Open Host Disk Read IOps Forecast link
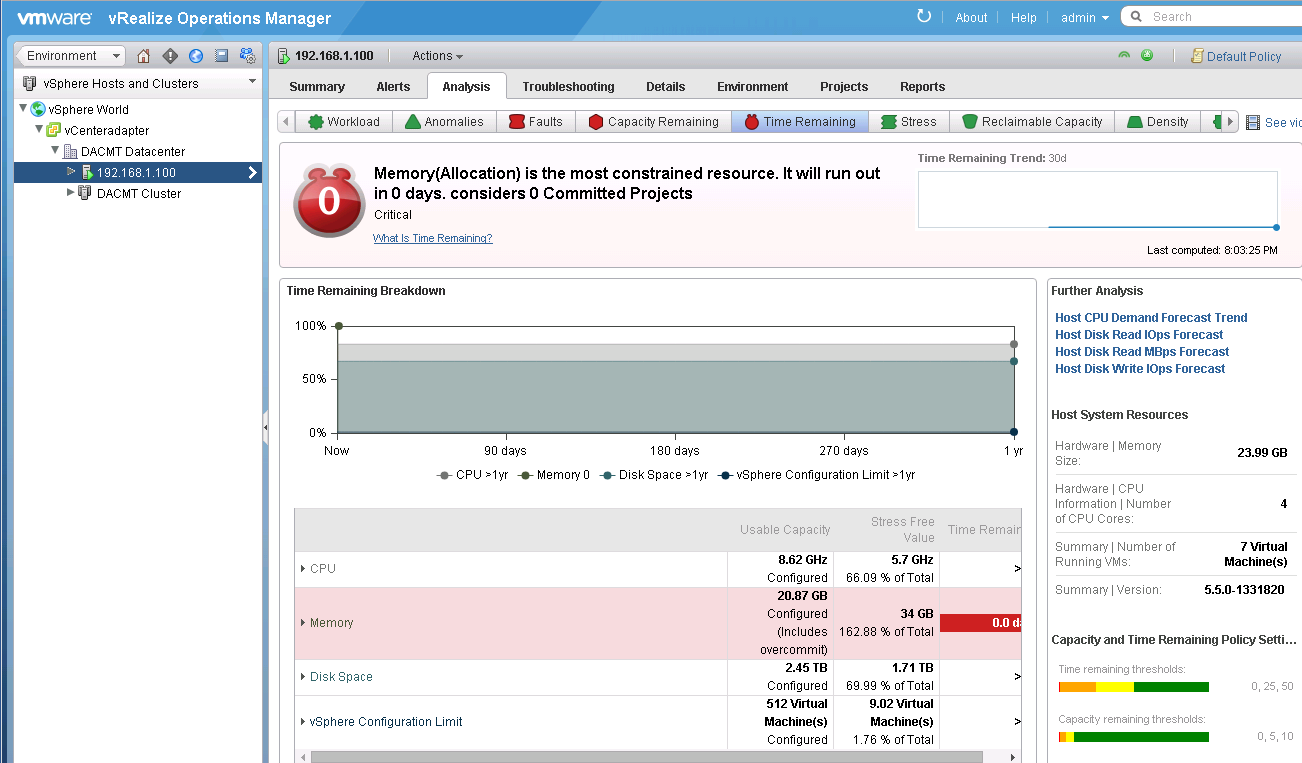This screenshot has height=763, width=1302. [1139, 335]
